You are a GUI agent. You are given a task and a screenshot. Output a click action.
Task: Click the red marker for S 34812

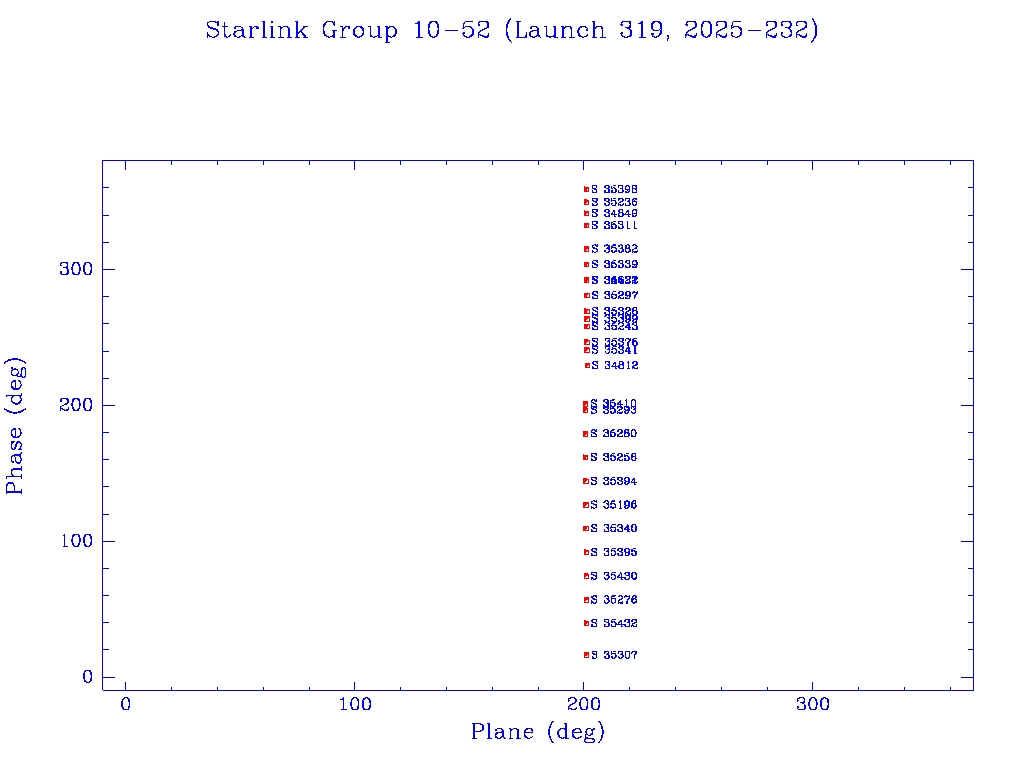pos(587,365)
